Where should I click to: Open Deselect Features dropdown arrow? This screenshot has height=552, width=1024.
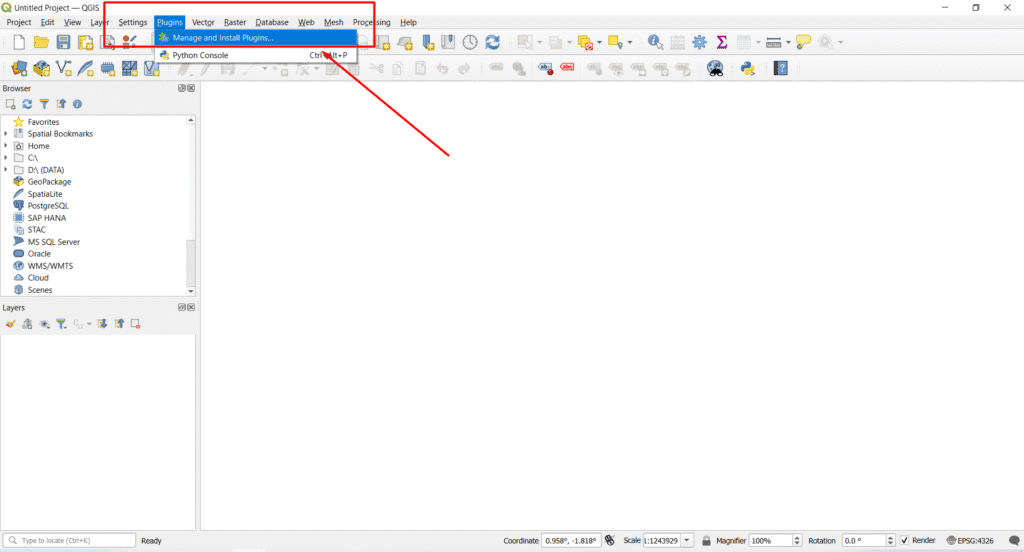pos(600,42)
